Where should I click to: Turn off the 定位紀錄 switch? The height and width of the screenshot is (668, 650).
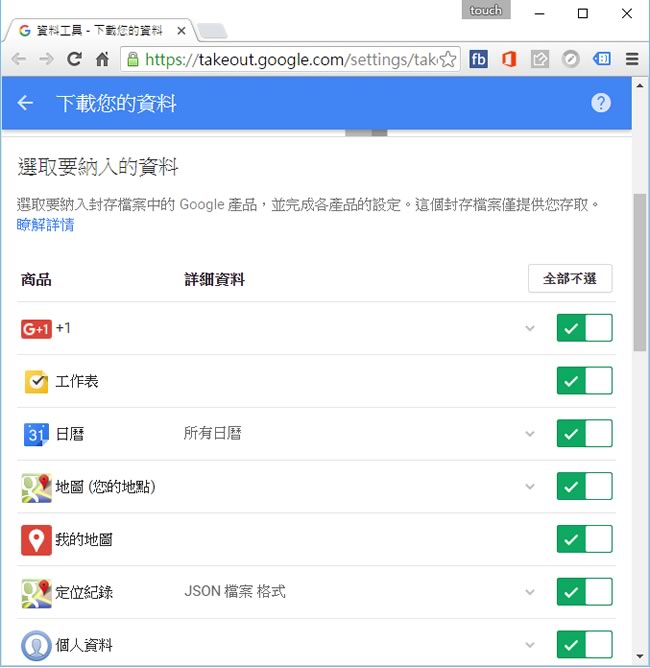click(584, 592)
